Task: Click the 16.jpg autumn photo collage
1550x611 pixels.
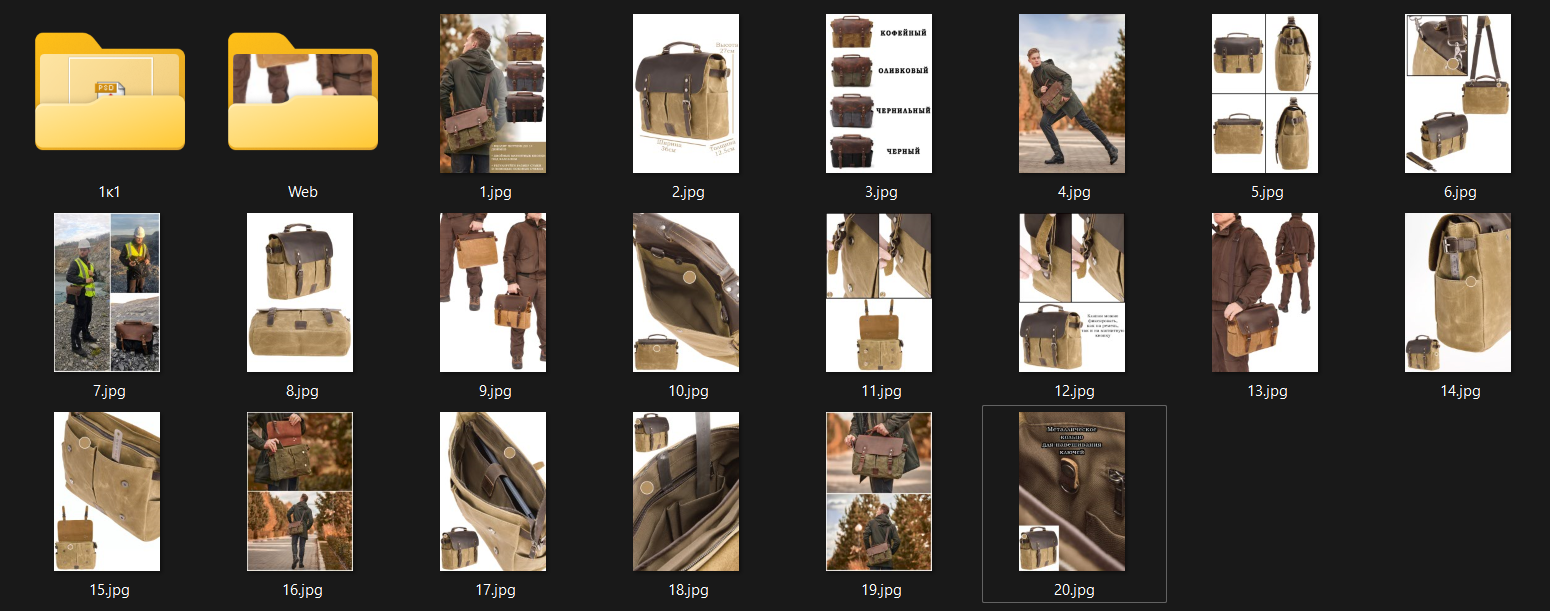Action: pyautogui.click(x=300, y=491)
